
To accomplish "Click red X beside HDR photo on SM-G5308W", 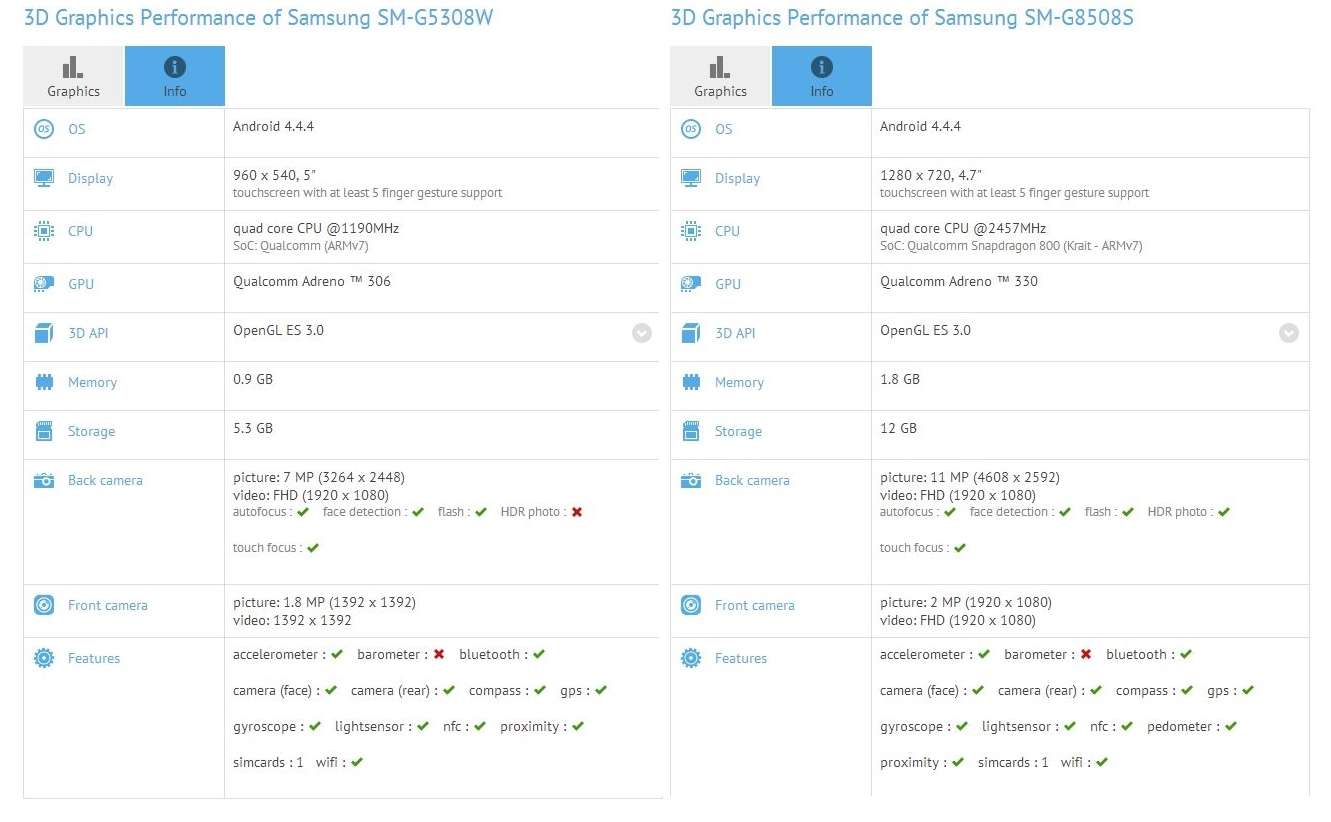I will point(577,512).
